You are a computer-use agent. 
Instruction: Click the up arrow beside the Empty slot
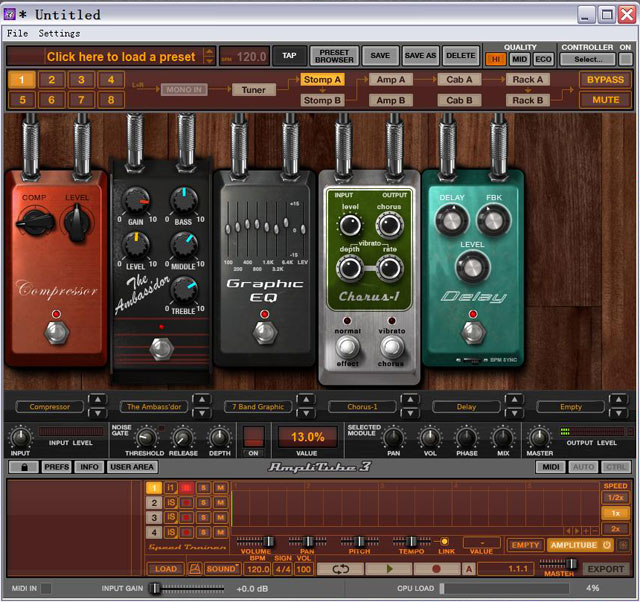(619, 400)
